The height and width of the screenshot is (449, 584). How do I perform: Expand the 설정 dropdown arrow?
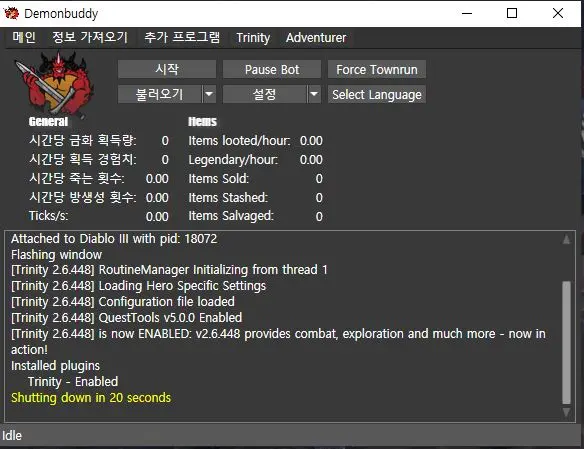click(314, 94)
